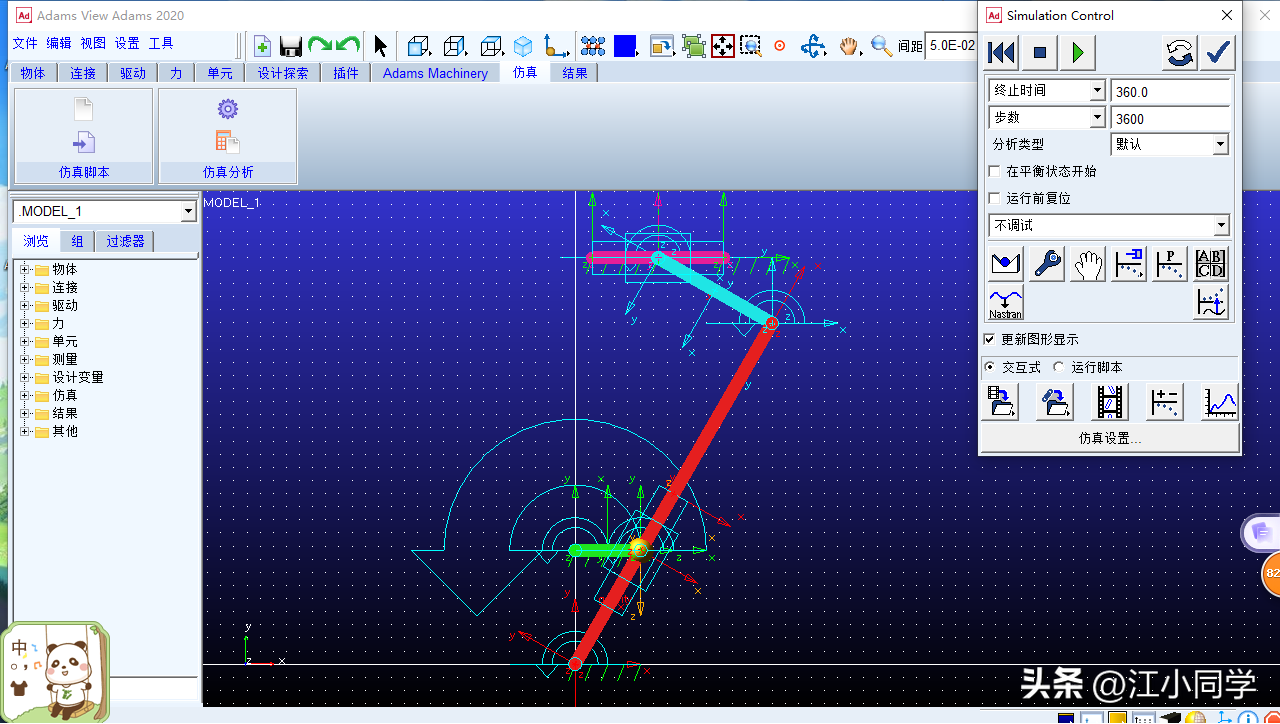Click the wrench tool in Simulation Control
1280x724 pixels.
[x=1047, y=264]
